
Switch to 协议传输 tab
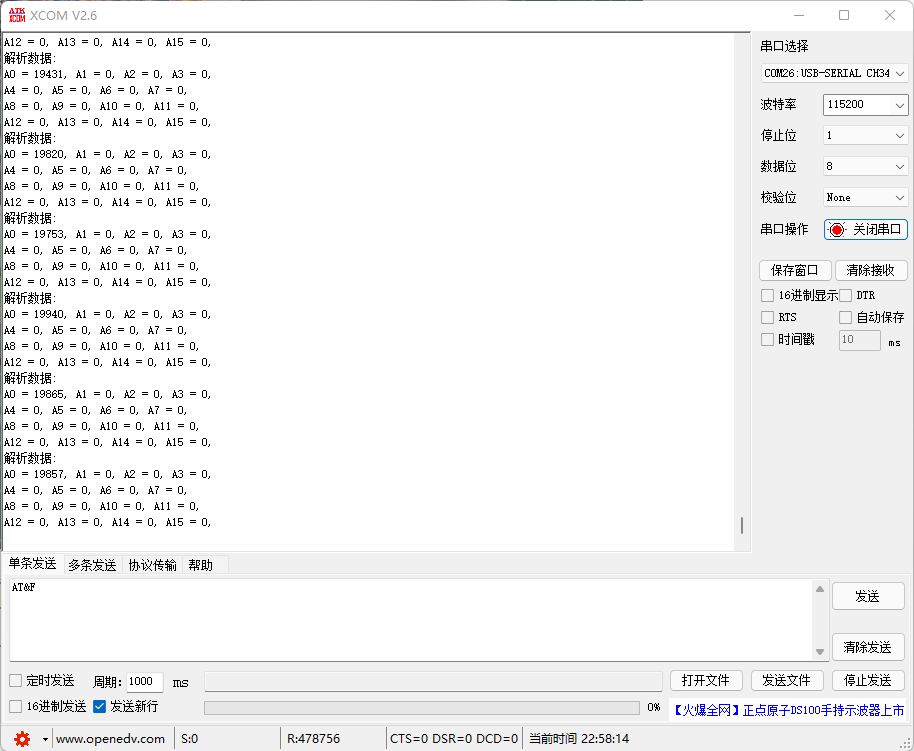[152, 565]
